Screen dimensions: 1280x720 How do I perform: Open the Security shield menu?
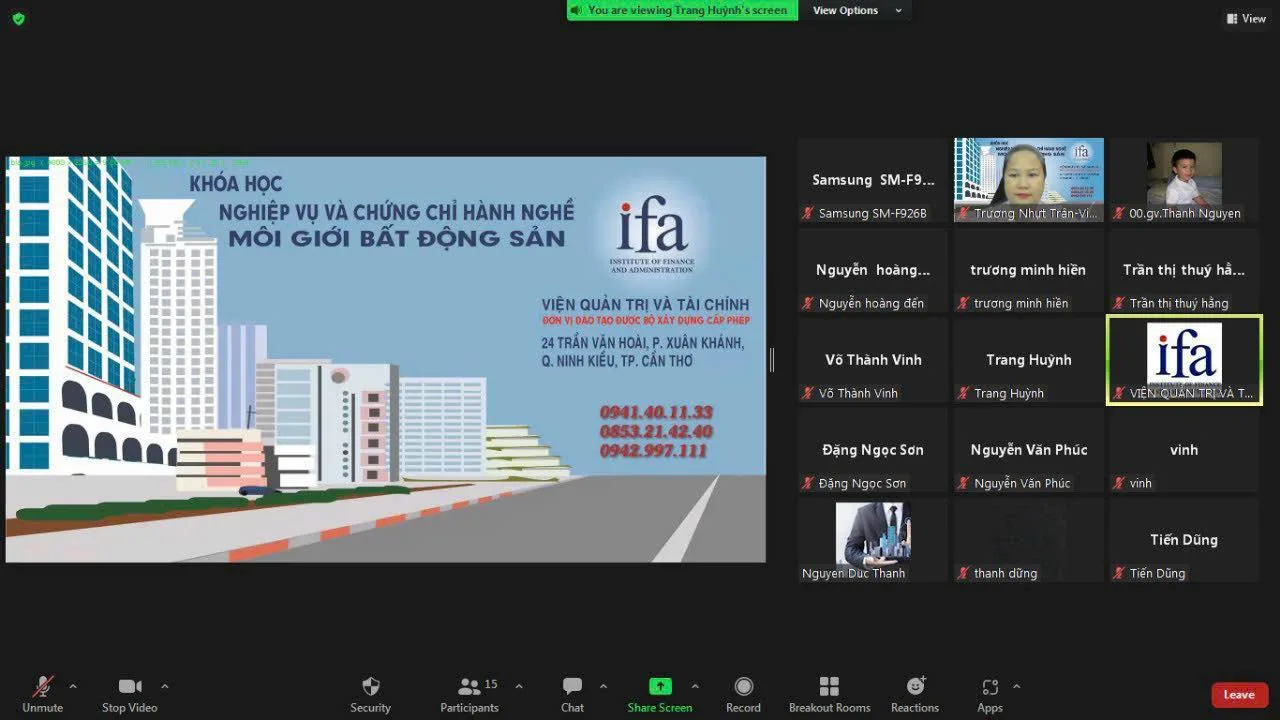click(x=370, y=694)
